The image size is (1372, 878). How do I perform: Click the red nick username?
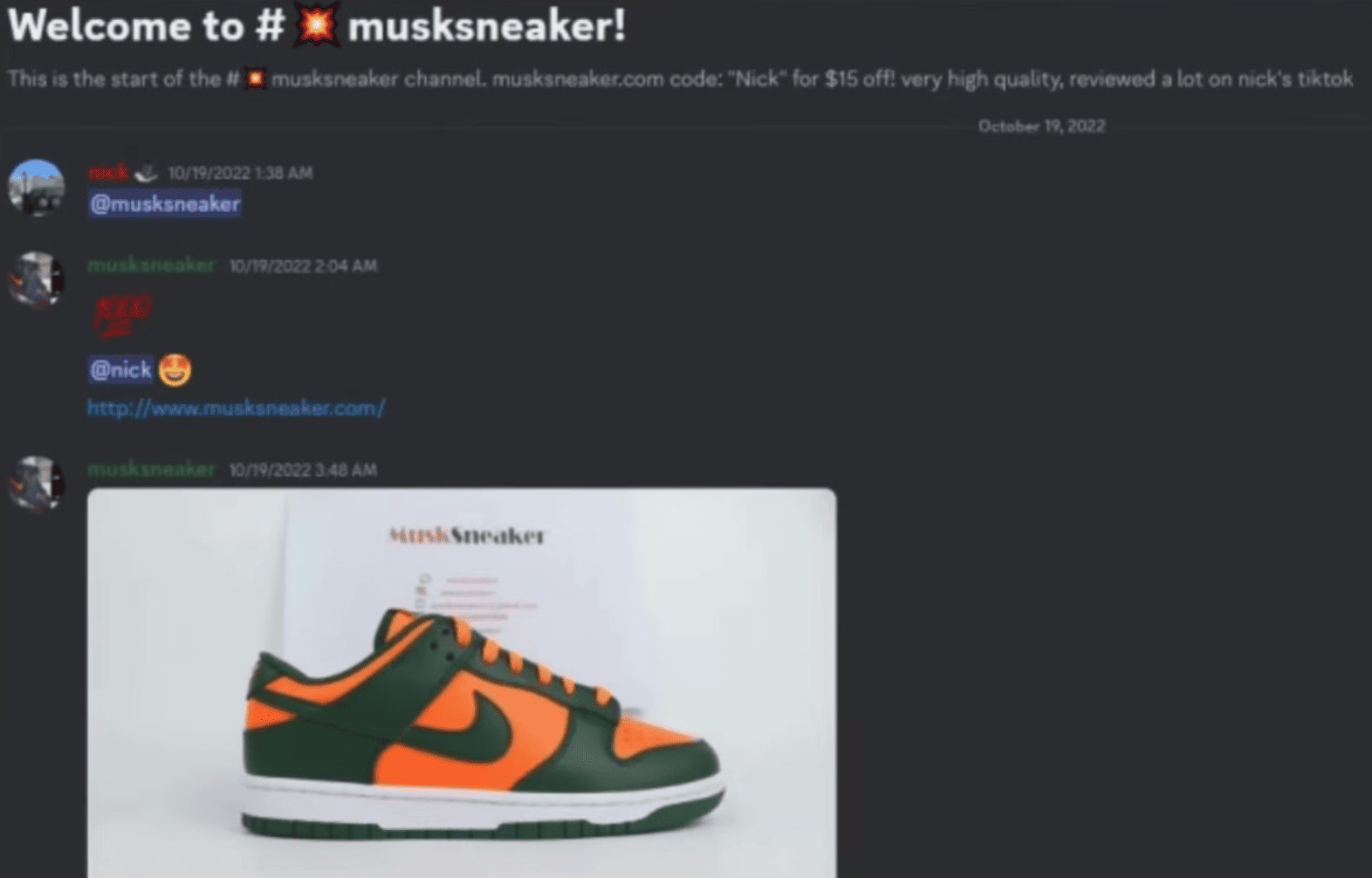107,173
